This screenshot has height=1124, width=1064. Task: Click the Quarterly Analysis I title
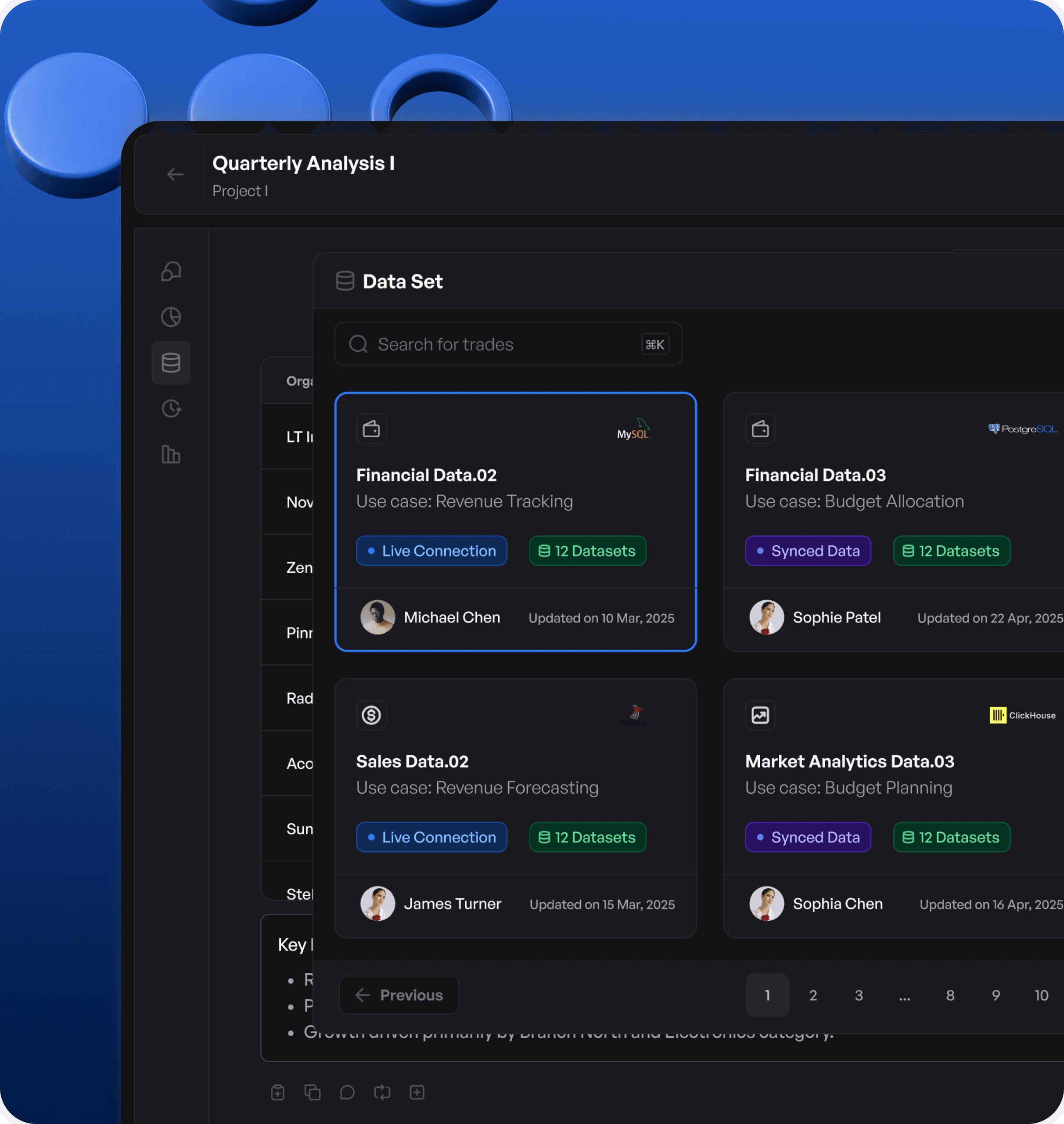tap(303, 163)
